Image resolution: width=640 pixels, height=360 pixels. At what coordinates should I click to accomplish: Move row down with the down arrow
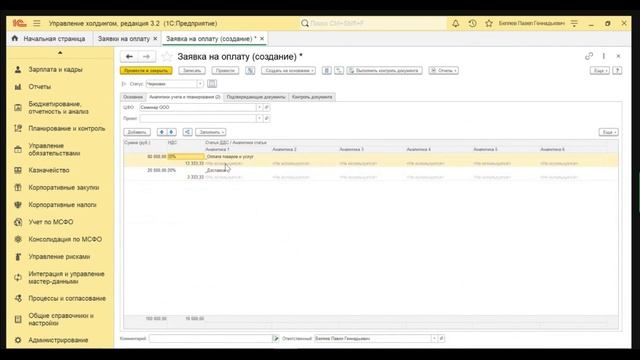click(172, 132)
